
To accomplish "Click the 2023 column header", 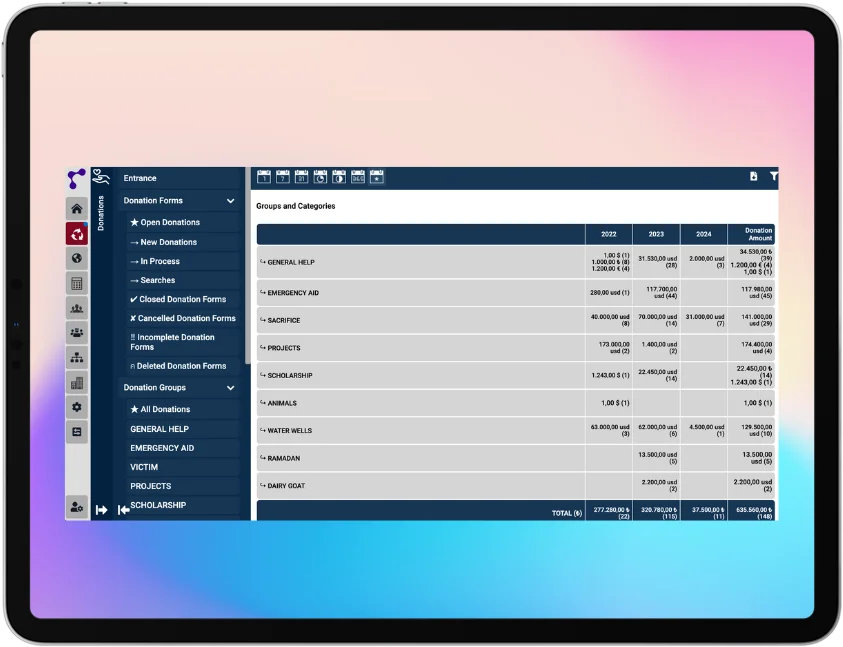I will click(x=656, y=234).
